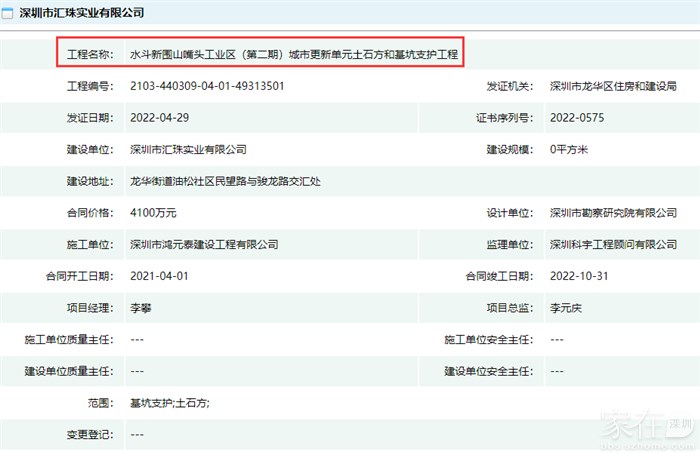700x454 pixels.
Task: Click the 范围 value 基坑支护;土石方;
Action: click(x=169, y=403)
